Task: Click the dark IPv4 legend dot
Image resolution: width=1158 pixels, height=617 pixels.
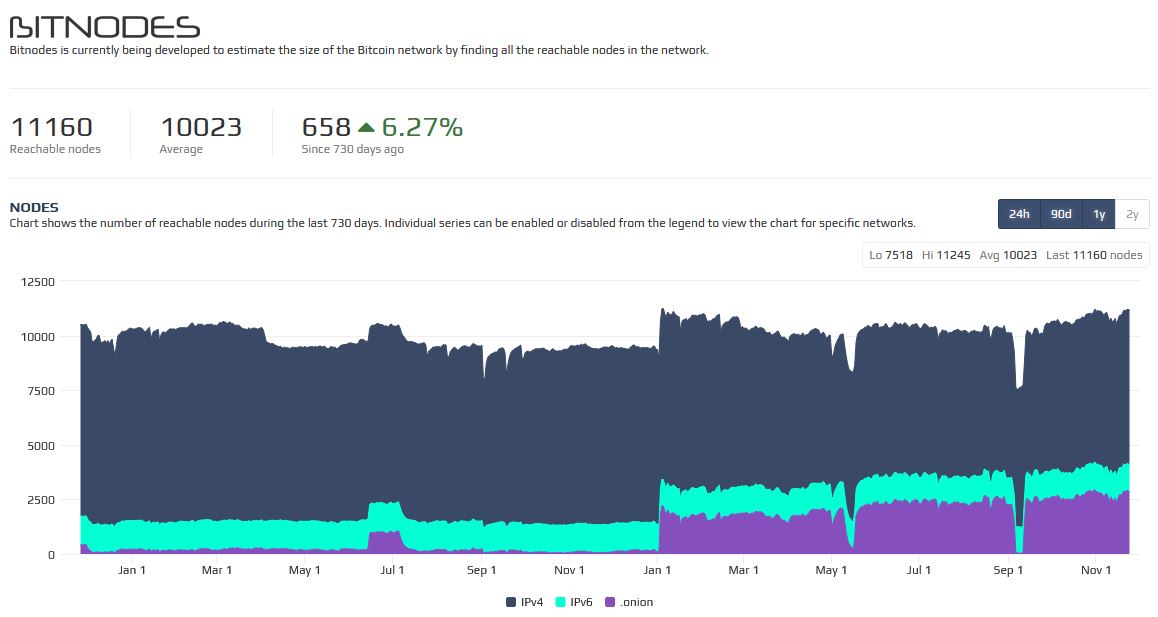Action: tap(511, 602)
